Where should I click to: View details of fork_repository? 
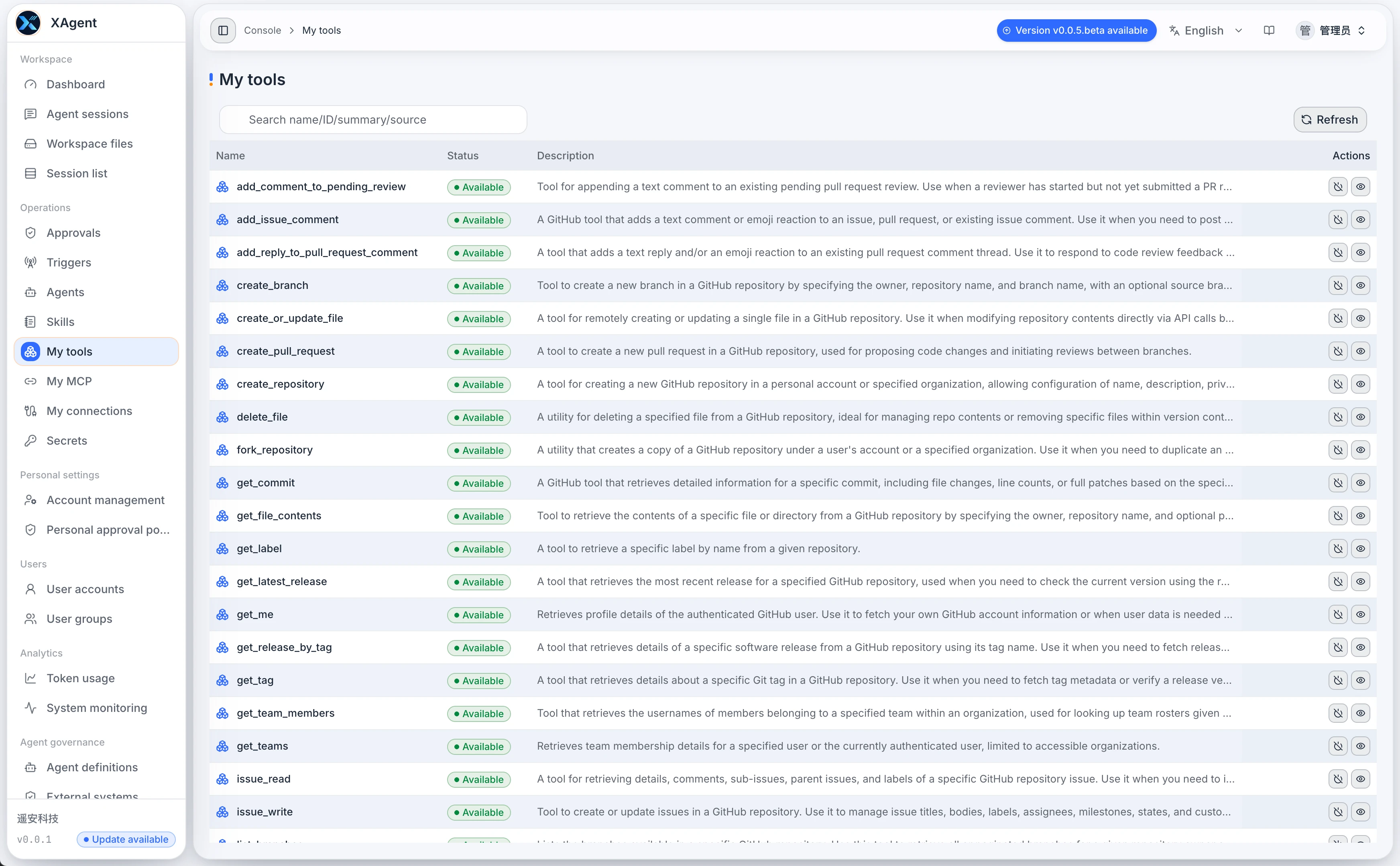coord(1361,449)
